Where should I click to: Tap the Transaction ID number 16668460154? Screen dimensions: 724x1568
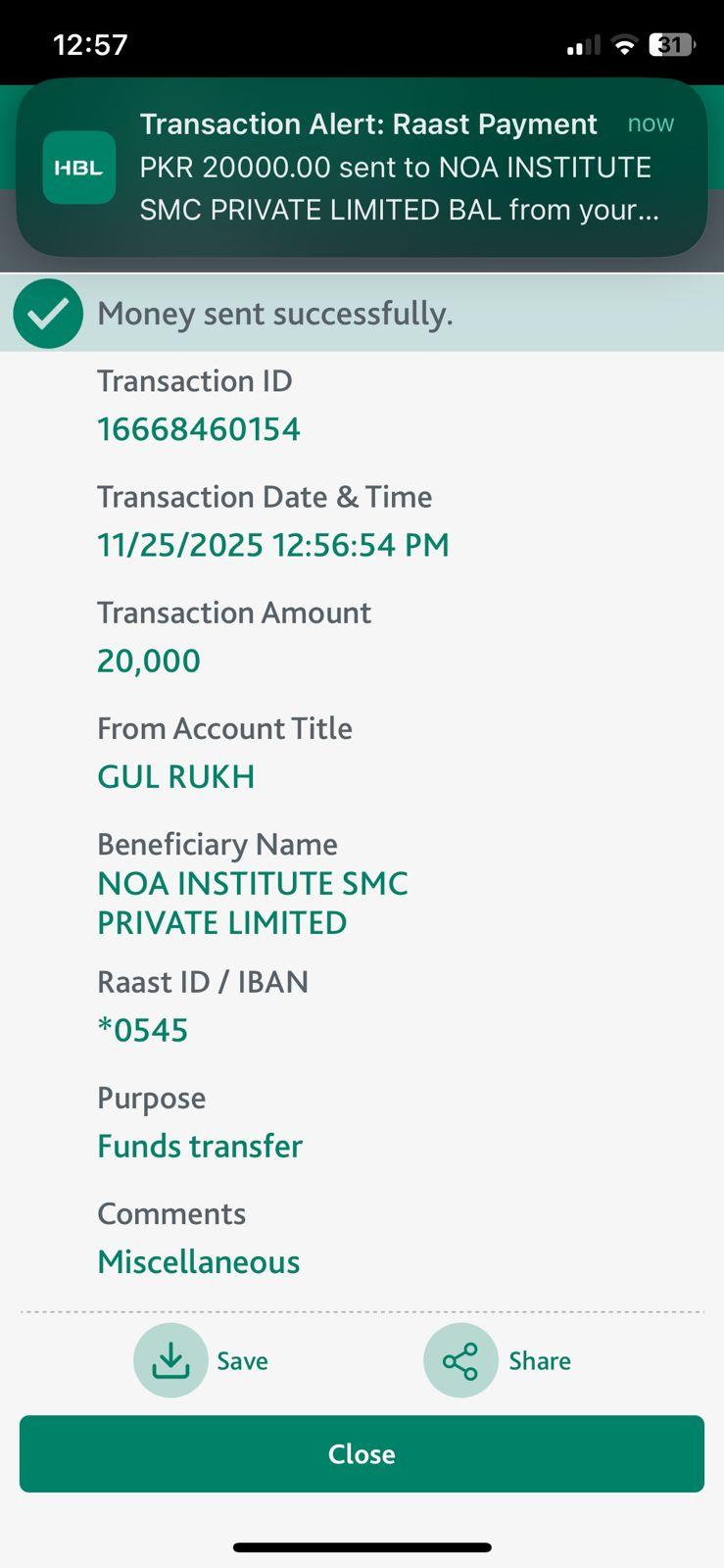tap(199, 429)
